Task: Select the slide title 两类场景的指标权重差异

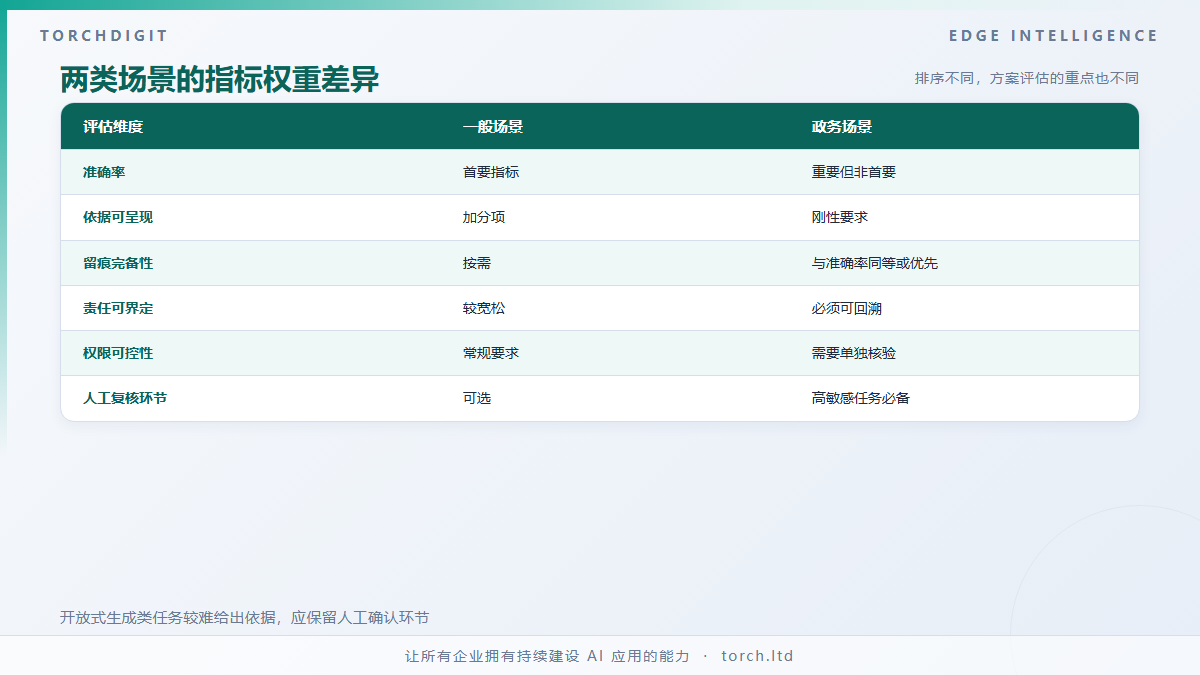Action: click(220, 79)
